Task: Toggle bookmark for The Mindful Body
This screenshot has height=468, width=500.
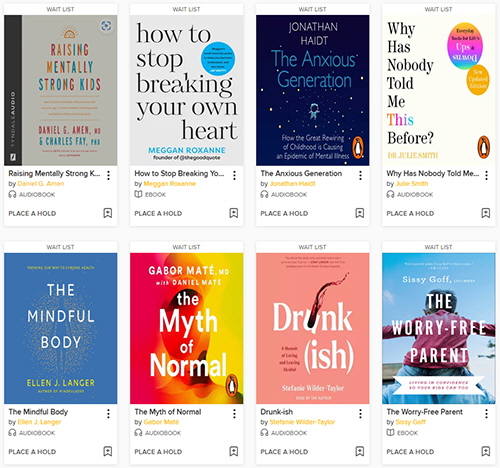Action: coord(108,451)
